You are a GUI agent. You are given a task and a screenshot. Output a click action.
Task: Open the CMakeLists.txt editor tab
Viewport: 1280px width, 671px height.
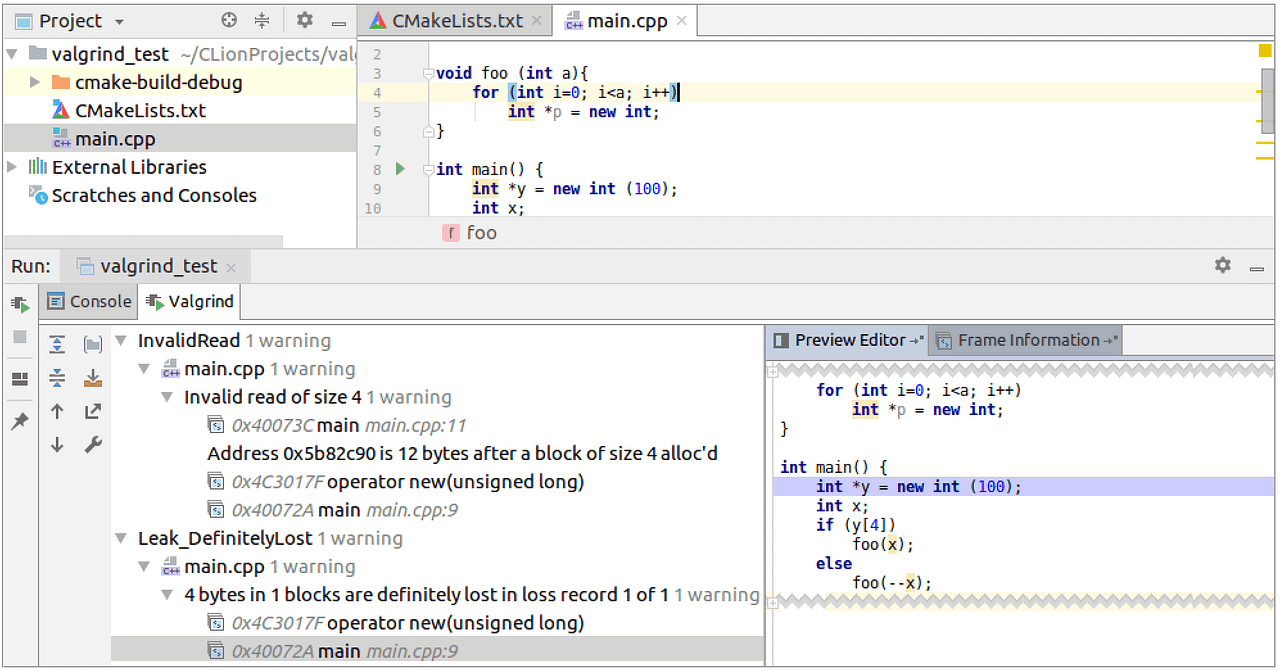tap(453, 19)
